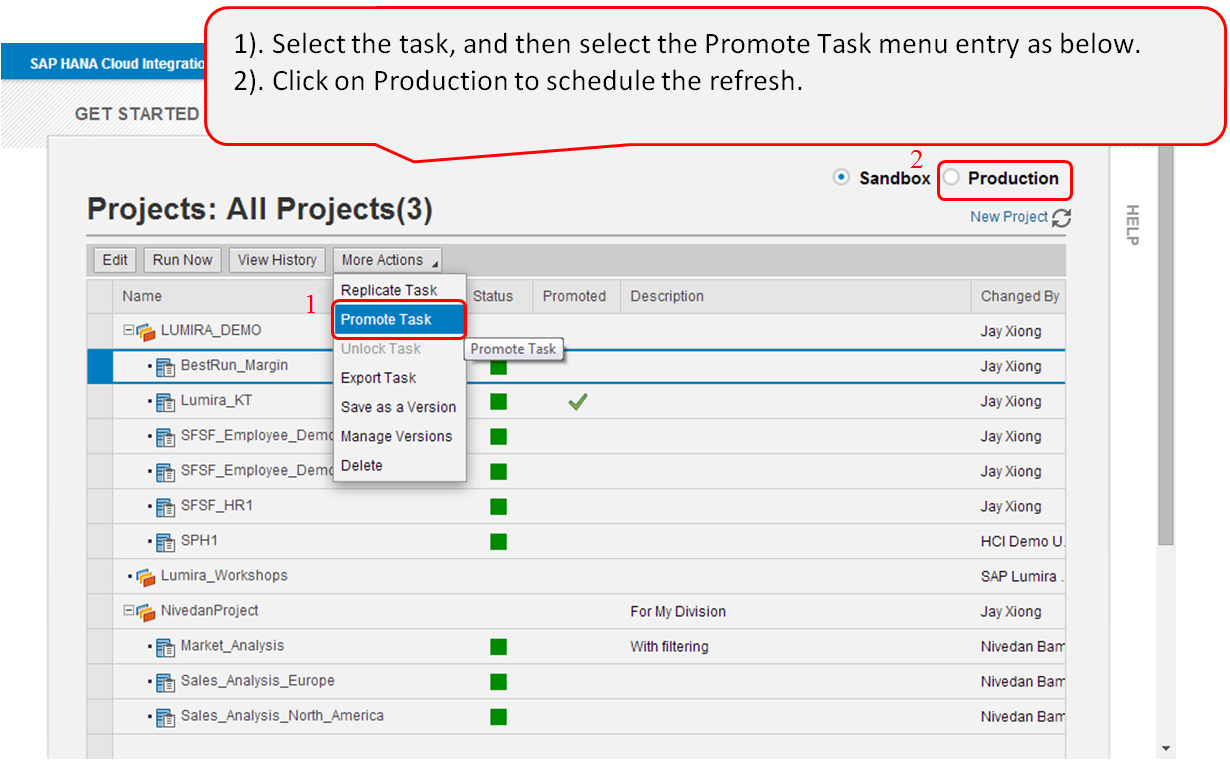
Task: Collapse the LUMIRA_DEMO project tree
Action: [x=128, y=331]
